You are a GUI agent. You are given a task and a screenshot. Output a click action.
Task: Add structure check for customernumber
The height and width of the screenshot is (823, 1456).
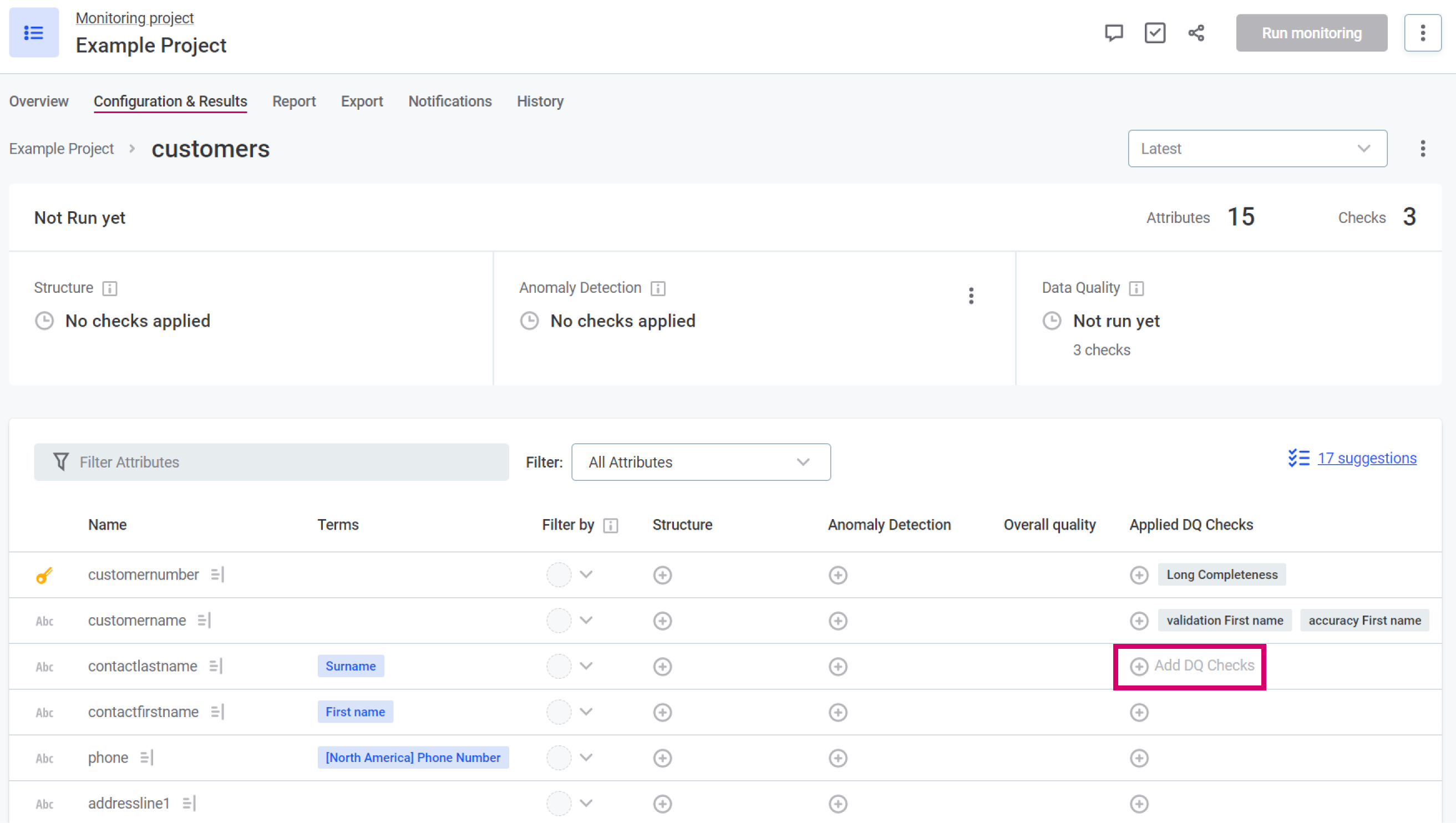tap(662, 575)
